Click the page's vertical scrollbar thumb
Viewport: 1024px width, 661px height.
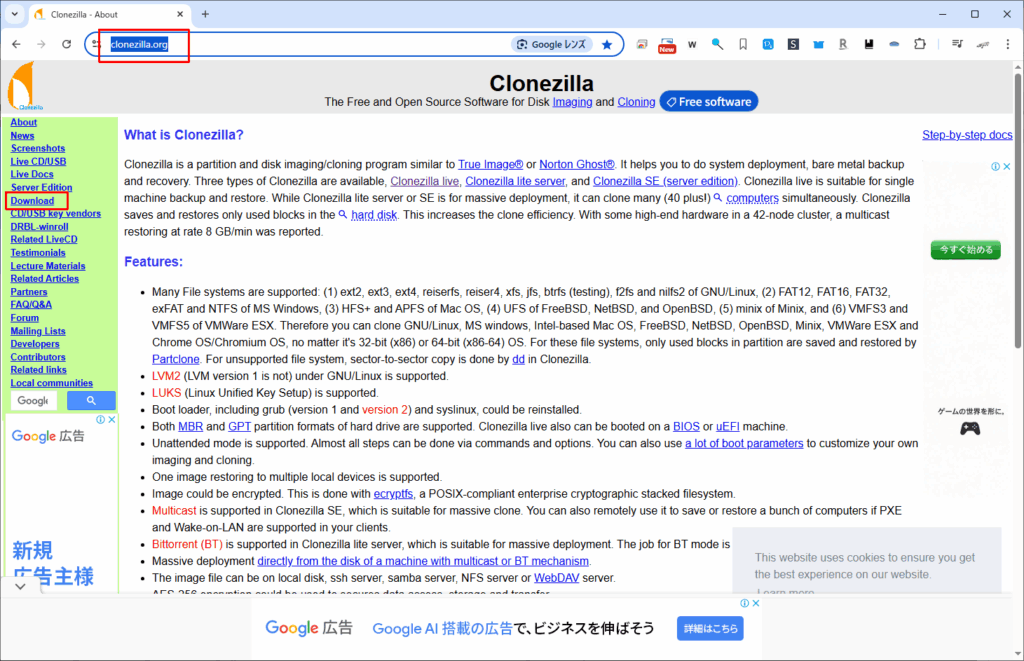tap(1017, 209)
